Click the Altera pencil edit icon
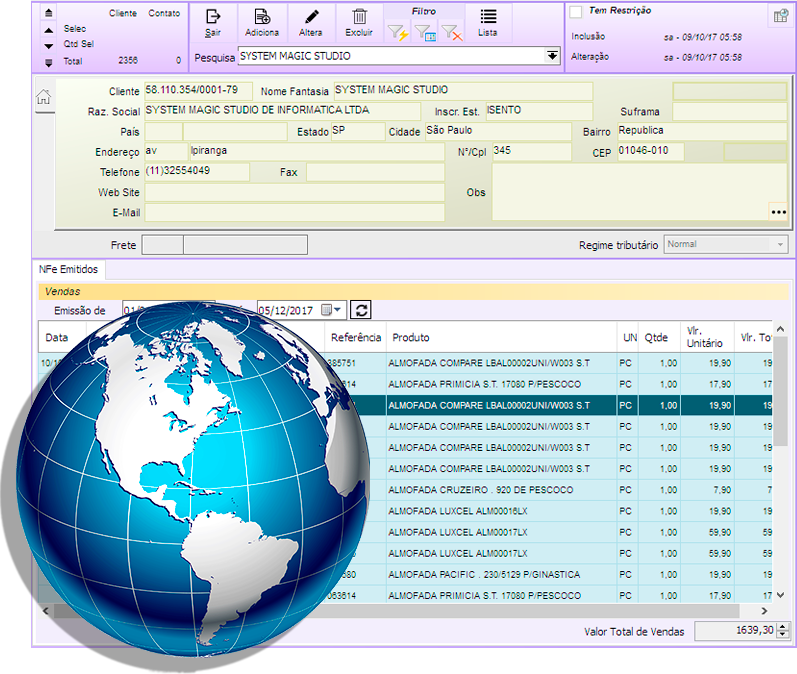This screenshot has height=674, width=797. (311, 17)
